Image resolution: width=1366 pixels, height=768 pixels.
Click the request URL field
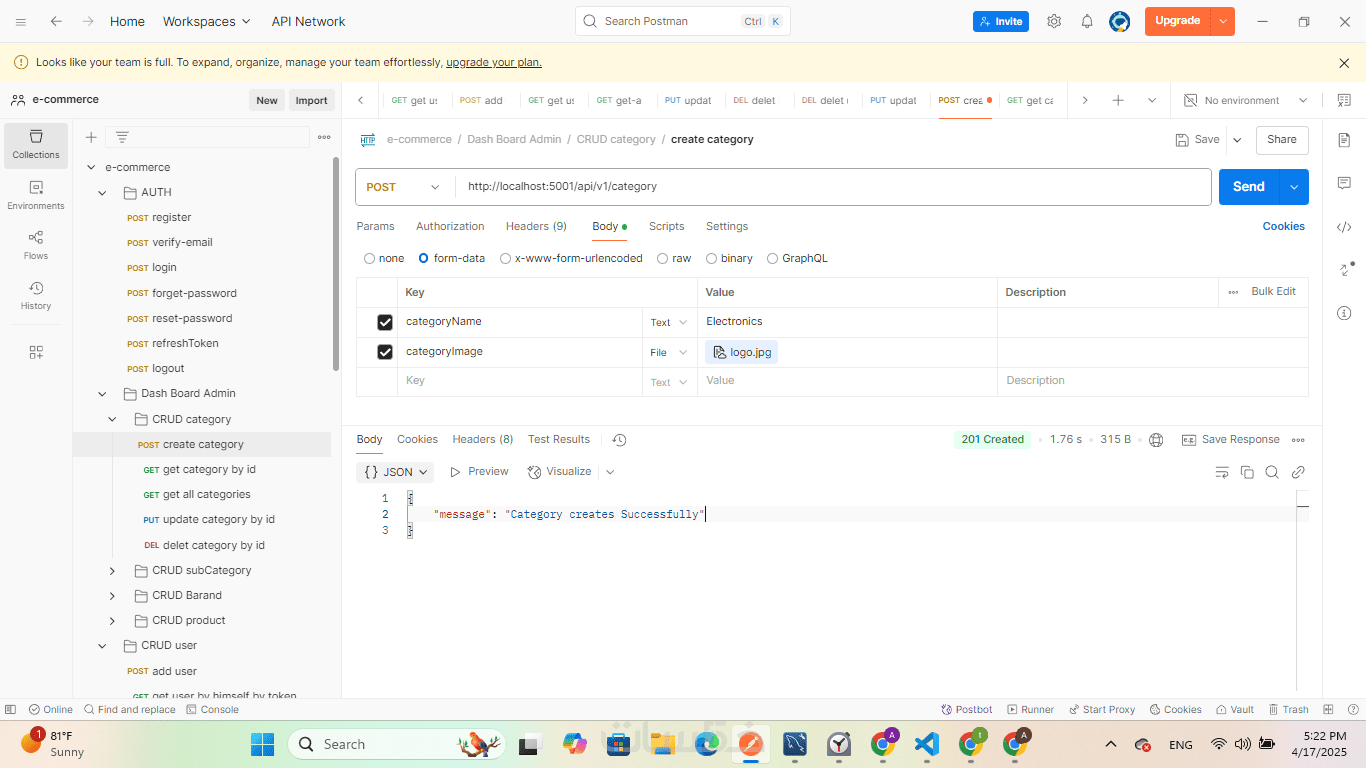(833, 187)
